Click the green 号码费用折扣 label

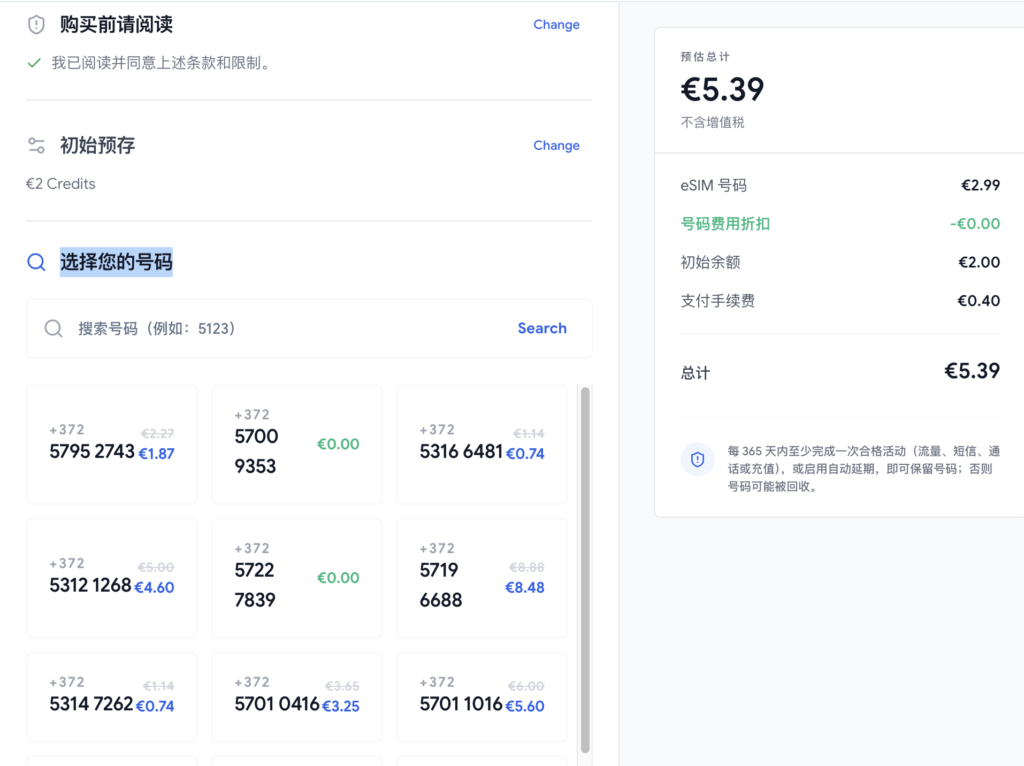[726, 224]
